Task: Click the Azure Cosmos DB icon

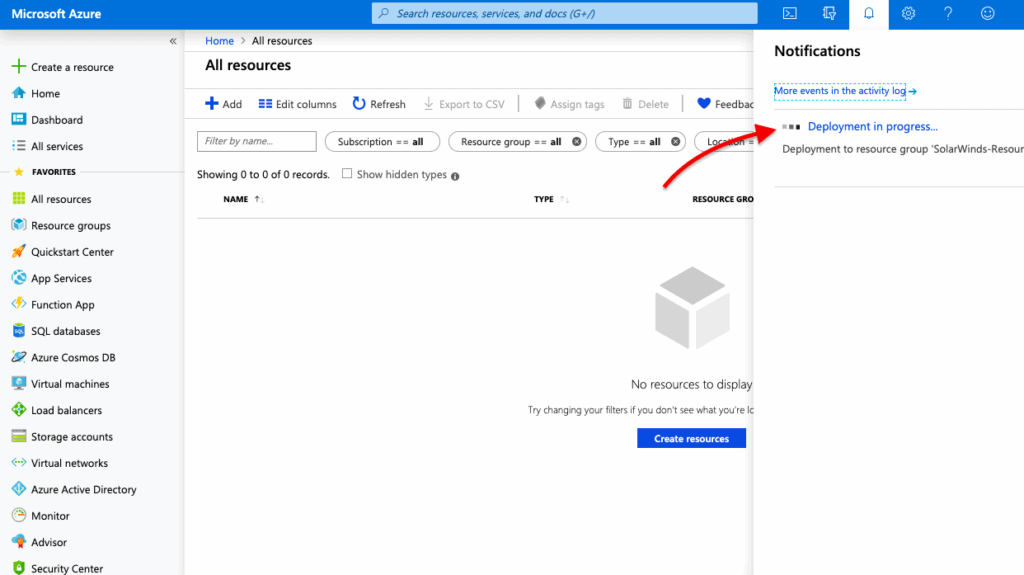Action: (19, 357)
